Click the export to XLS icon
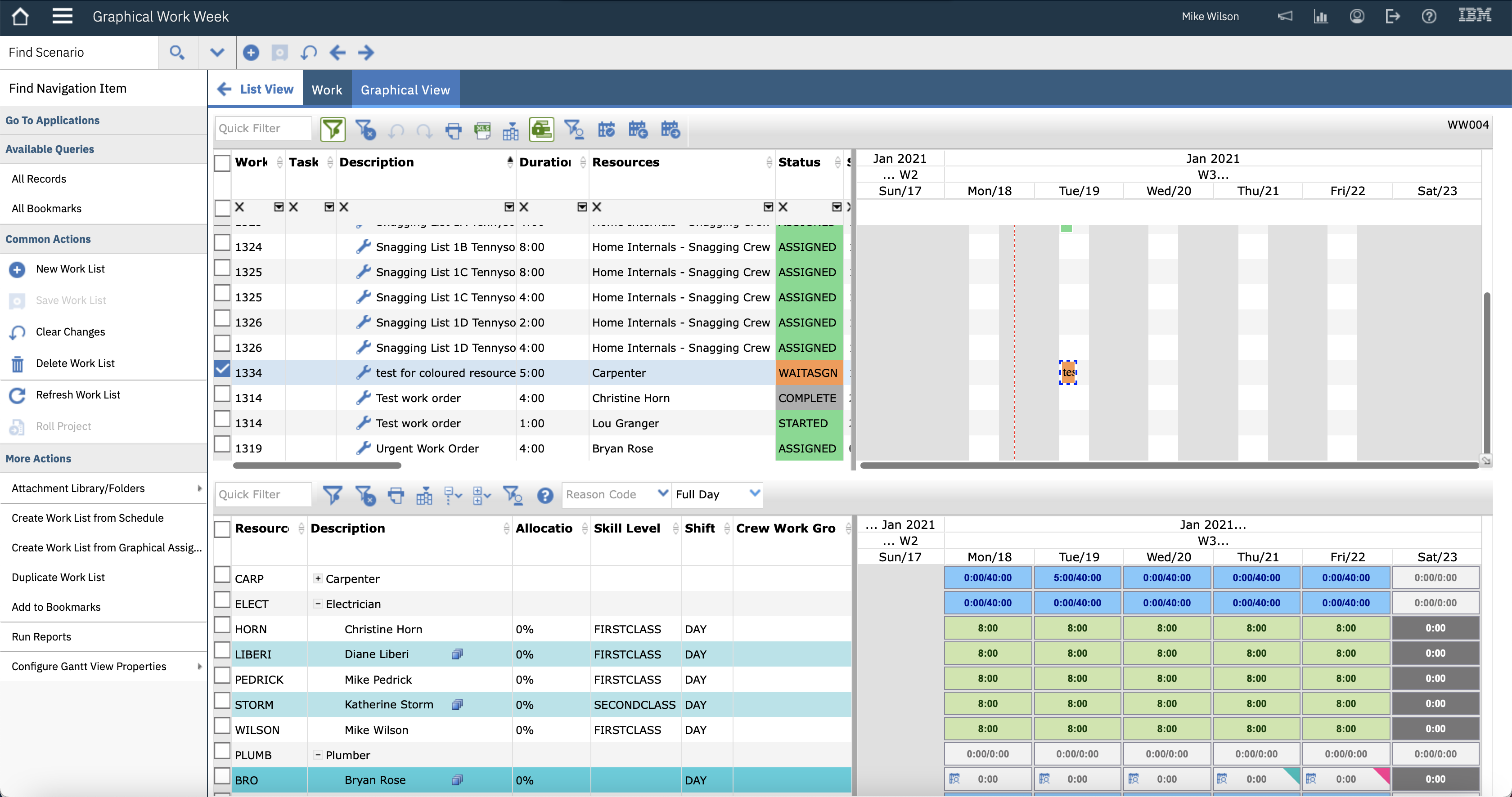This screenshot has width=1512, height=797. coord(482,130)
